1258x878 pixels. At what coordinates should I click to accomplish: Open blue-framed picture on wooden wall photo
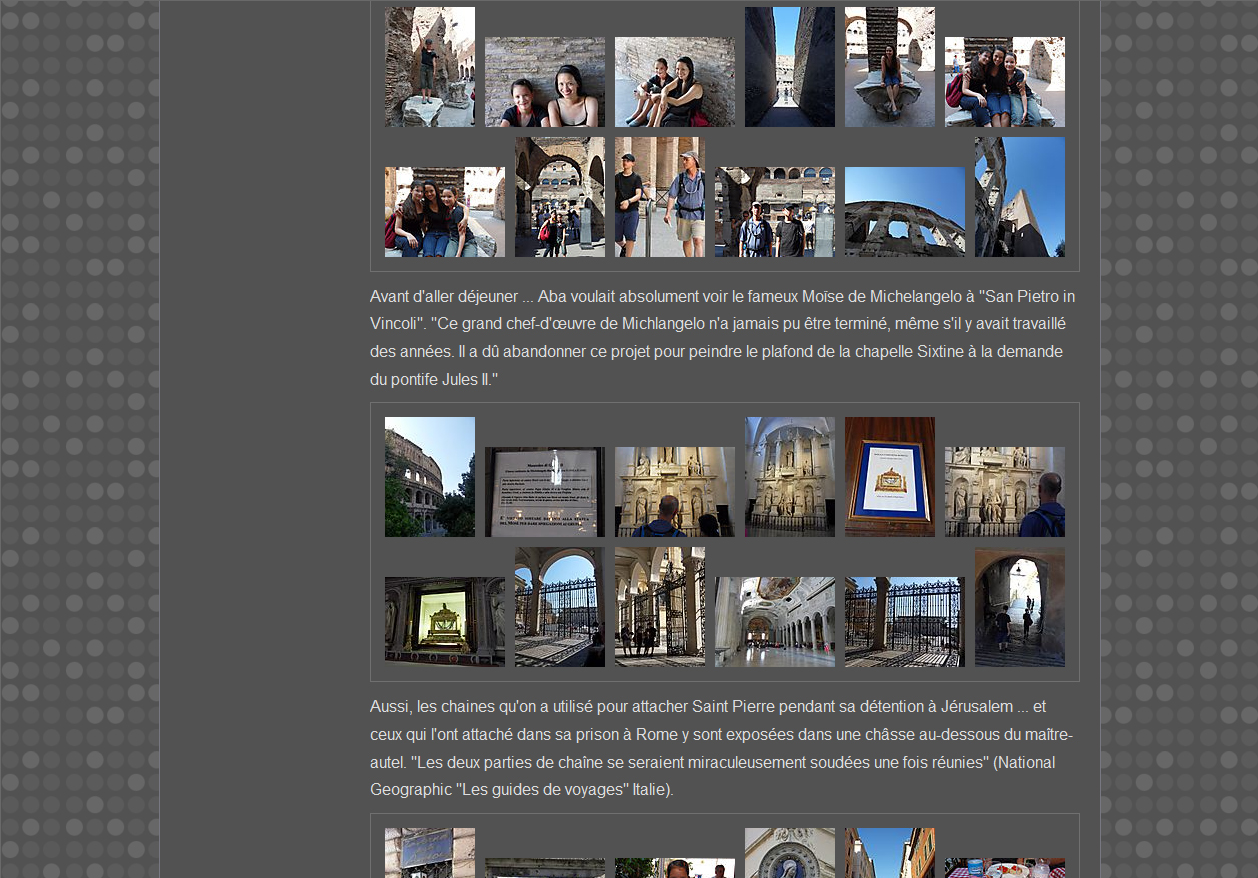point(890,477)
